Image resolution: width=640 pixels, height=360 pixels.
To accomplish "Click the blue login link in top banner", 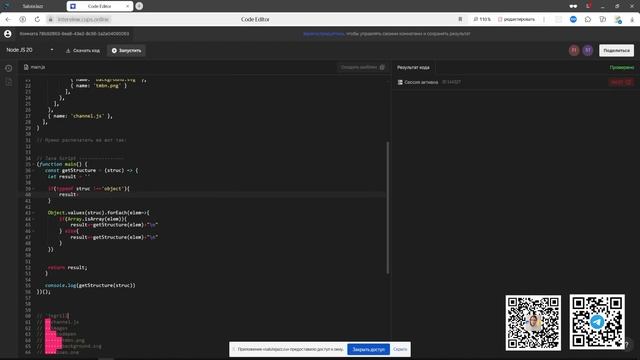I will (324, 34).
